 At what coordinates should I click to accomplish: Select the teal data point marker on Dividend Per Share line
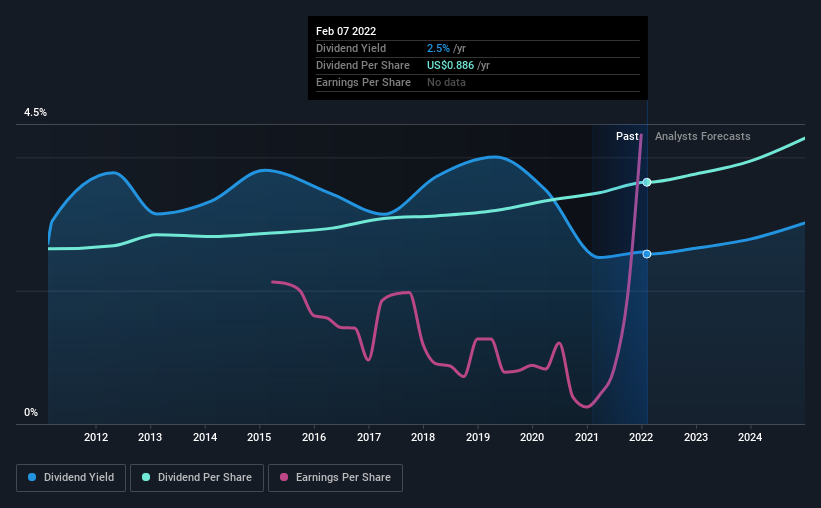(647, 182)
